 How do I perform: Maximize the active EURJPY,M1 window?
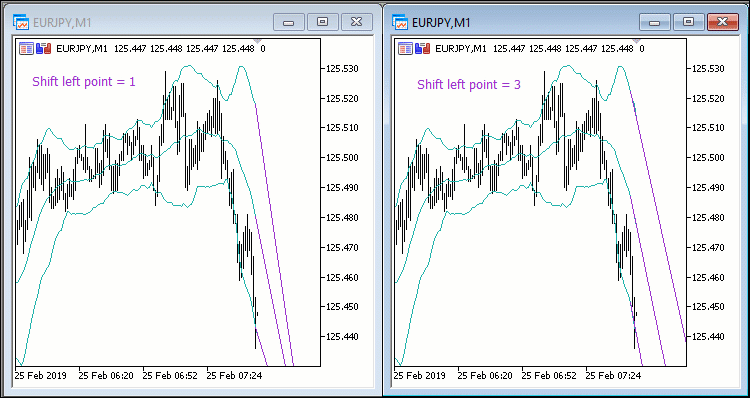tap(689, 22)
